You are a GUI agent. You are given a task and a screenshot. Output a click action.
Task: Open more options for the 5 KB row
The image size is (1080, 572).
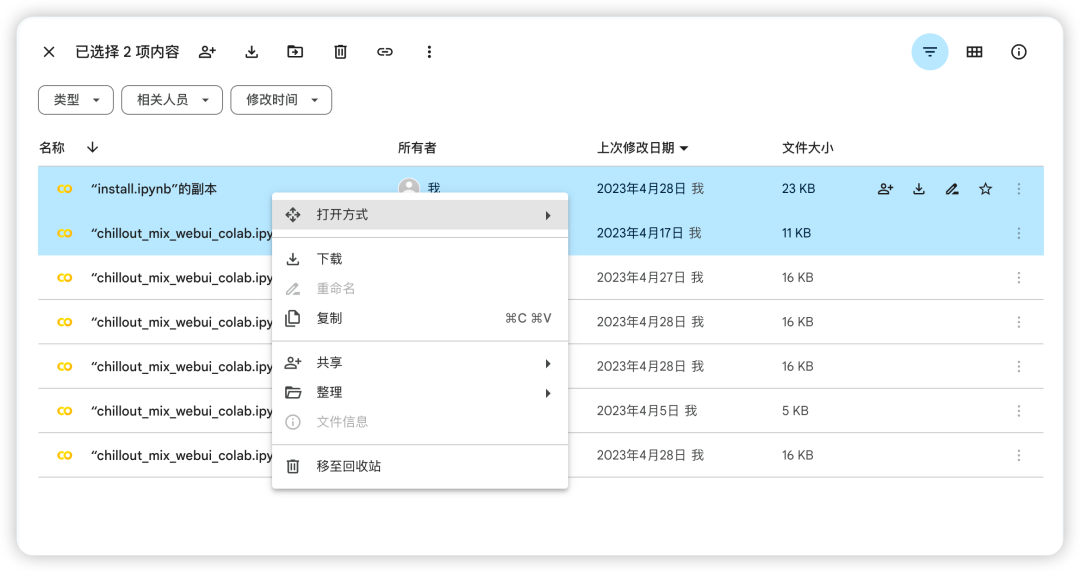(1019, 411)
